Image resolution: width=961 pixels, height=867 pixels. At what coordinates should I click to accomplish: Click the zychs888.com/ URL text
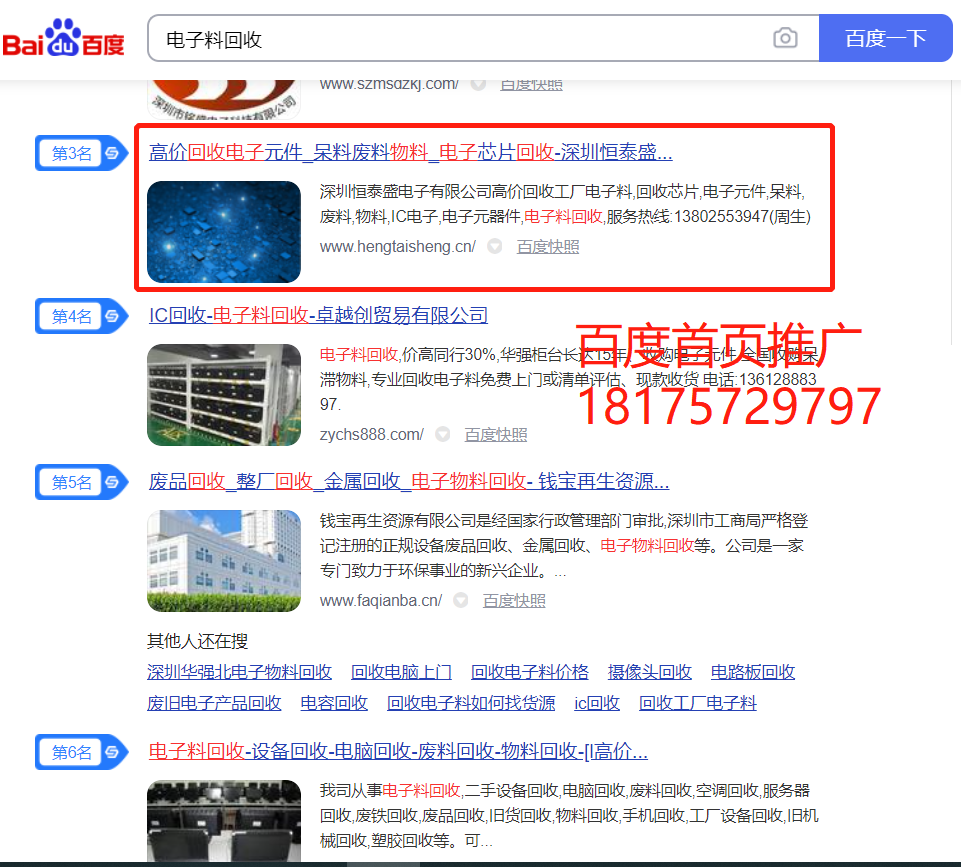[372, 434]
